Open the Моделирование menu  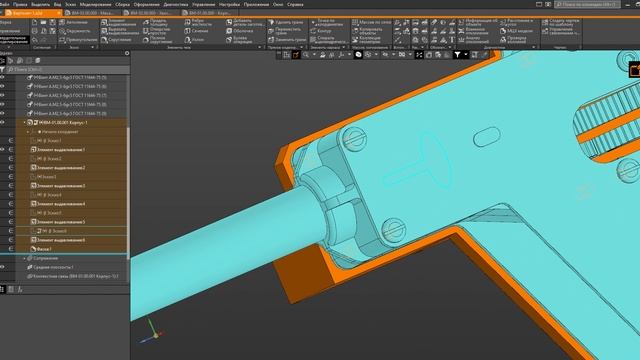96,4
